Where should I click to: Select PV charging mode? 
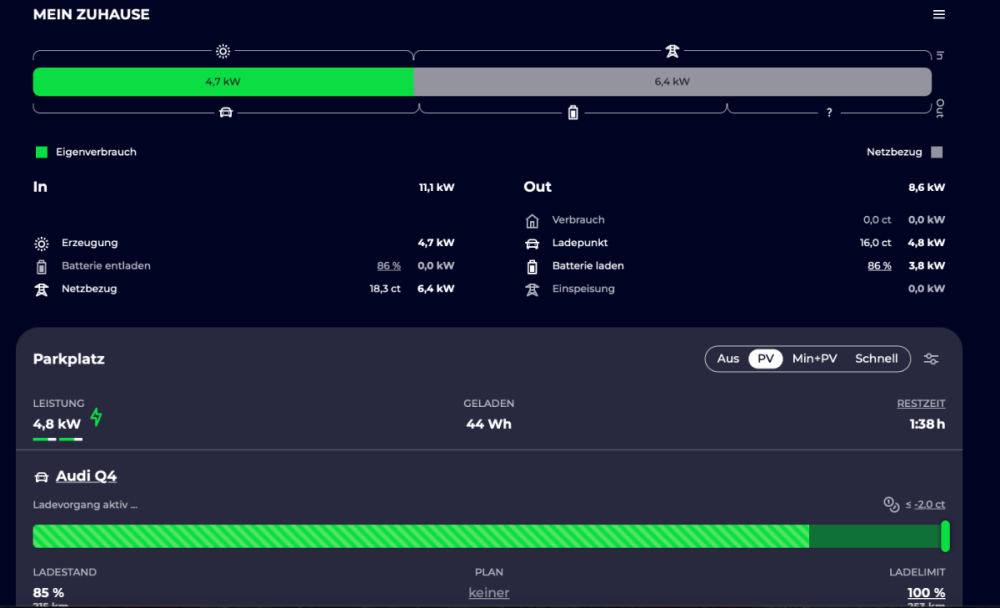[766, 359]
